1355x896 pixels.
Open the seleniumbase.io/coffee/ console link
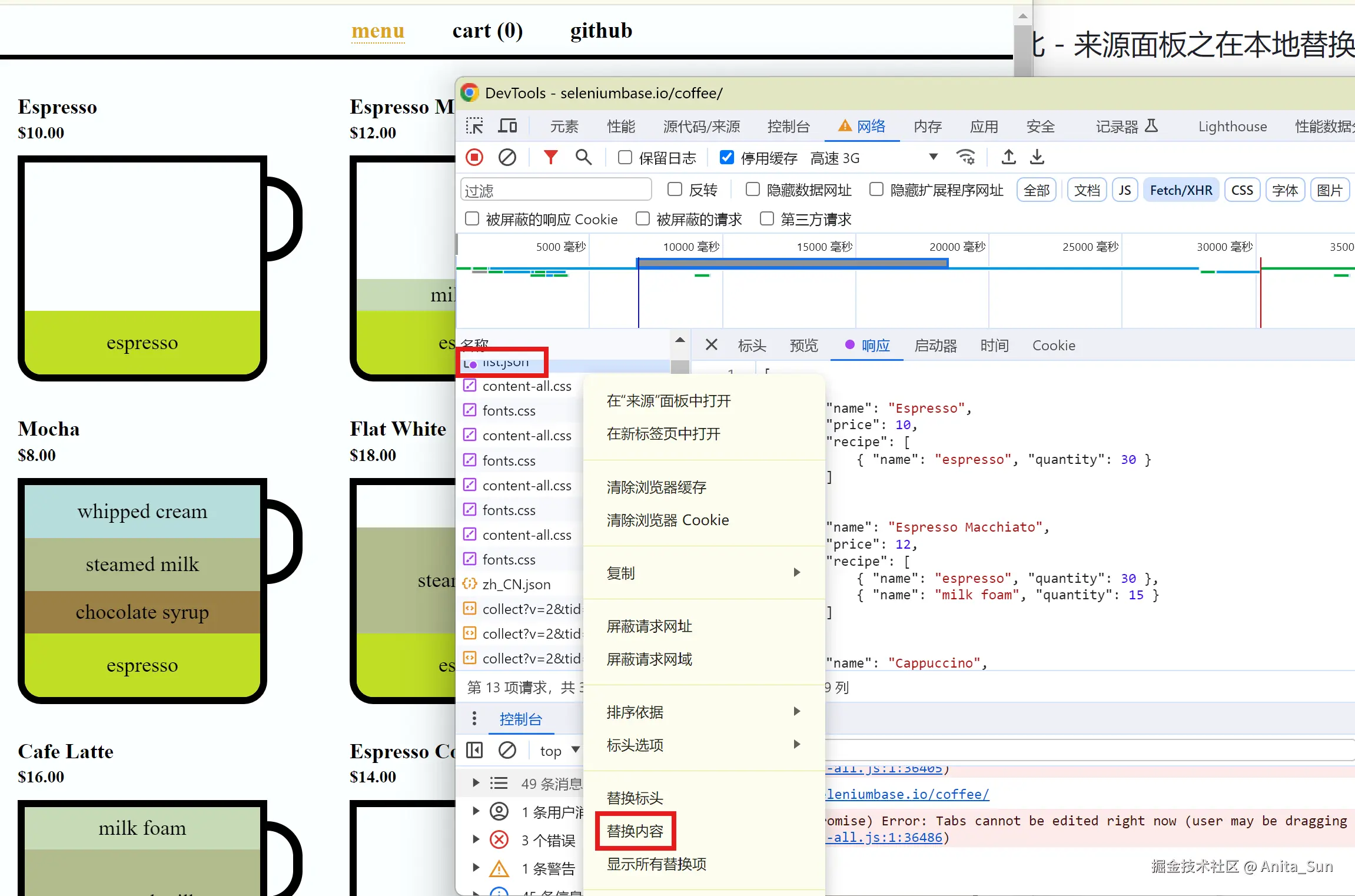pyautogui.click(x=908, y=794)
